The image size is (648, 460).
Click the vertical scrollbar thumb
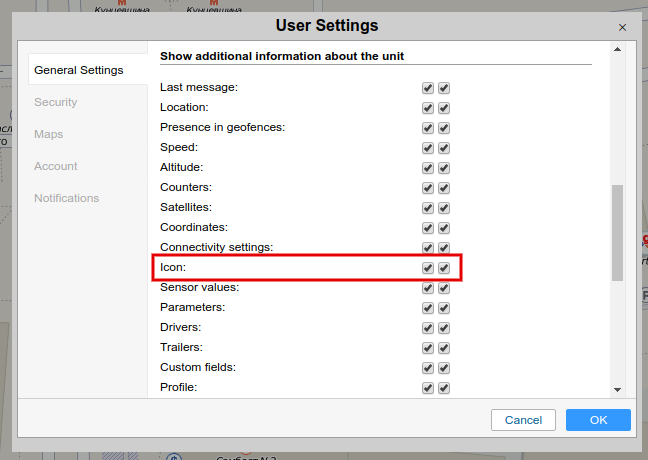click(617, 232)
